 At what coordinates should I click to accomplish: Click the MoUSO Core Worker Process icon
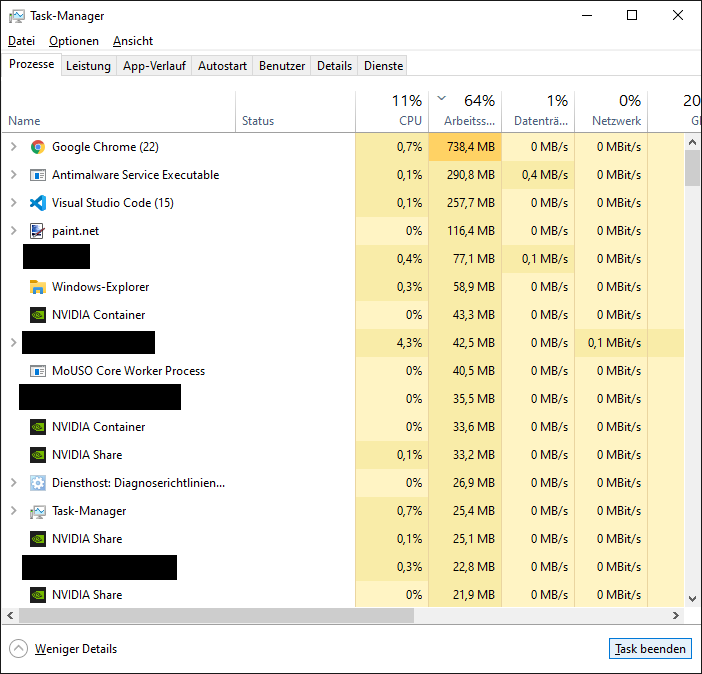point(38,371)
